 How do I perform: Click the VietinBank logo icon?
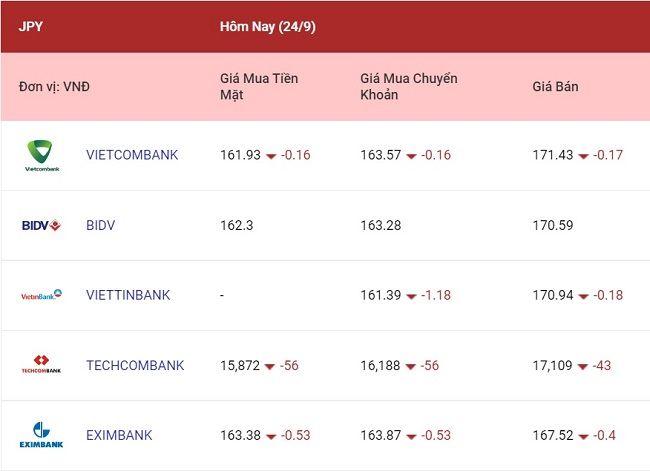pyautogui.click(x=41, y=295)
